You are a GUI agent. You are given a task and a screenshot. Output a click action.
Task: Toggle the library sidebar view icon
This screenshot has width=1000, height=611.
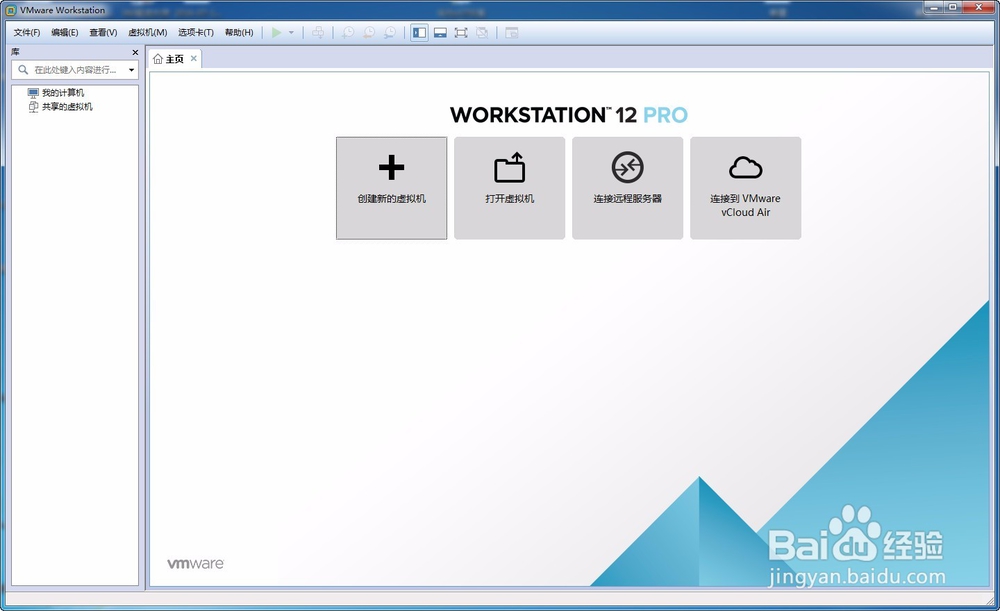pos(419,33)
